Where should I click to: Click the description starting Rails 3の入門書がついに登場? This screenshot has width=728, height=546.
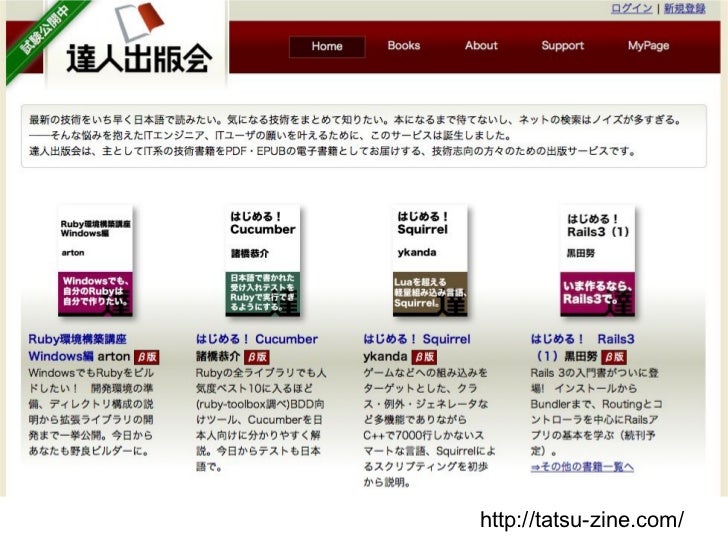[596, 412]
